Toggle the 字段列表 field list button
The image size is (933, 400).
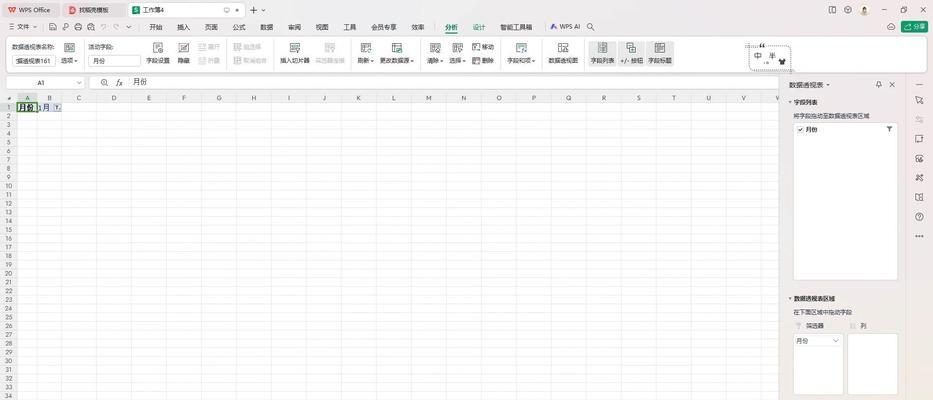tap(602, 53)
